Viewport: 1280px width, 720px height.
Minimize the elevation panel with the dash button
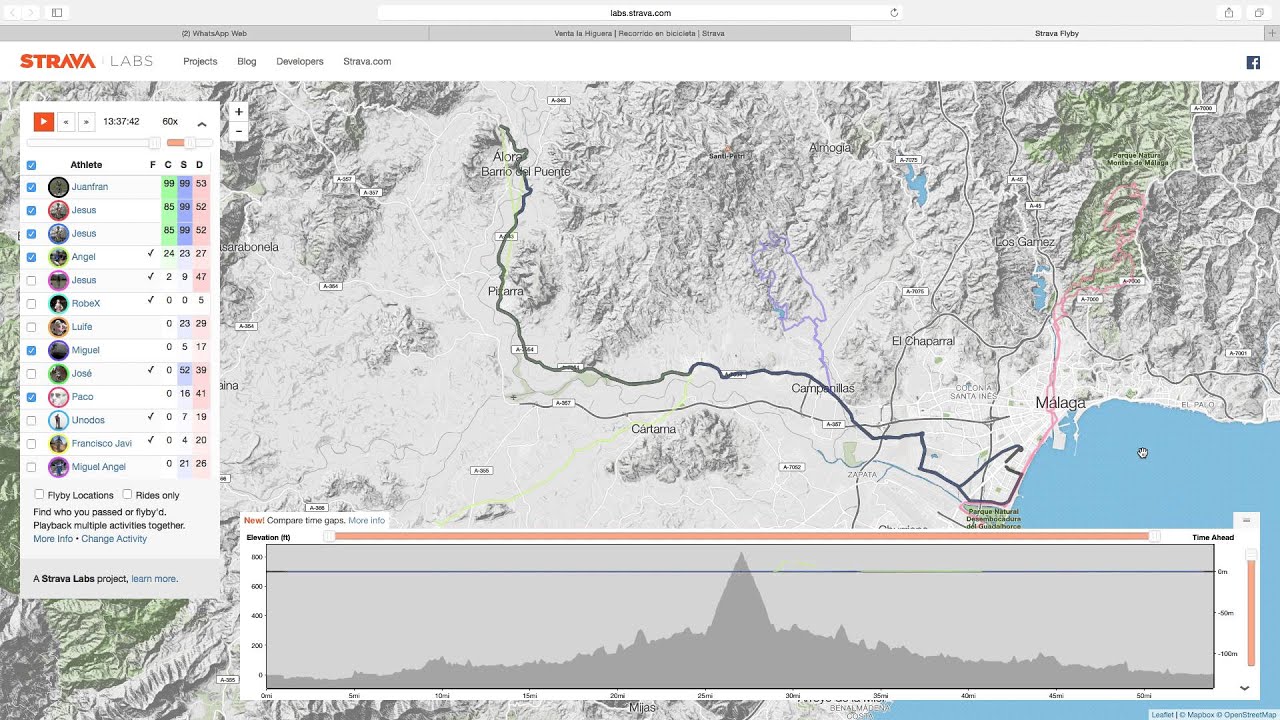point(1246,520)
